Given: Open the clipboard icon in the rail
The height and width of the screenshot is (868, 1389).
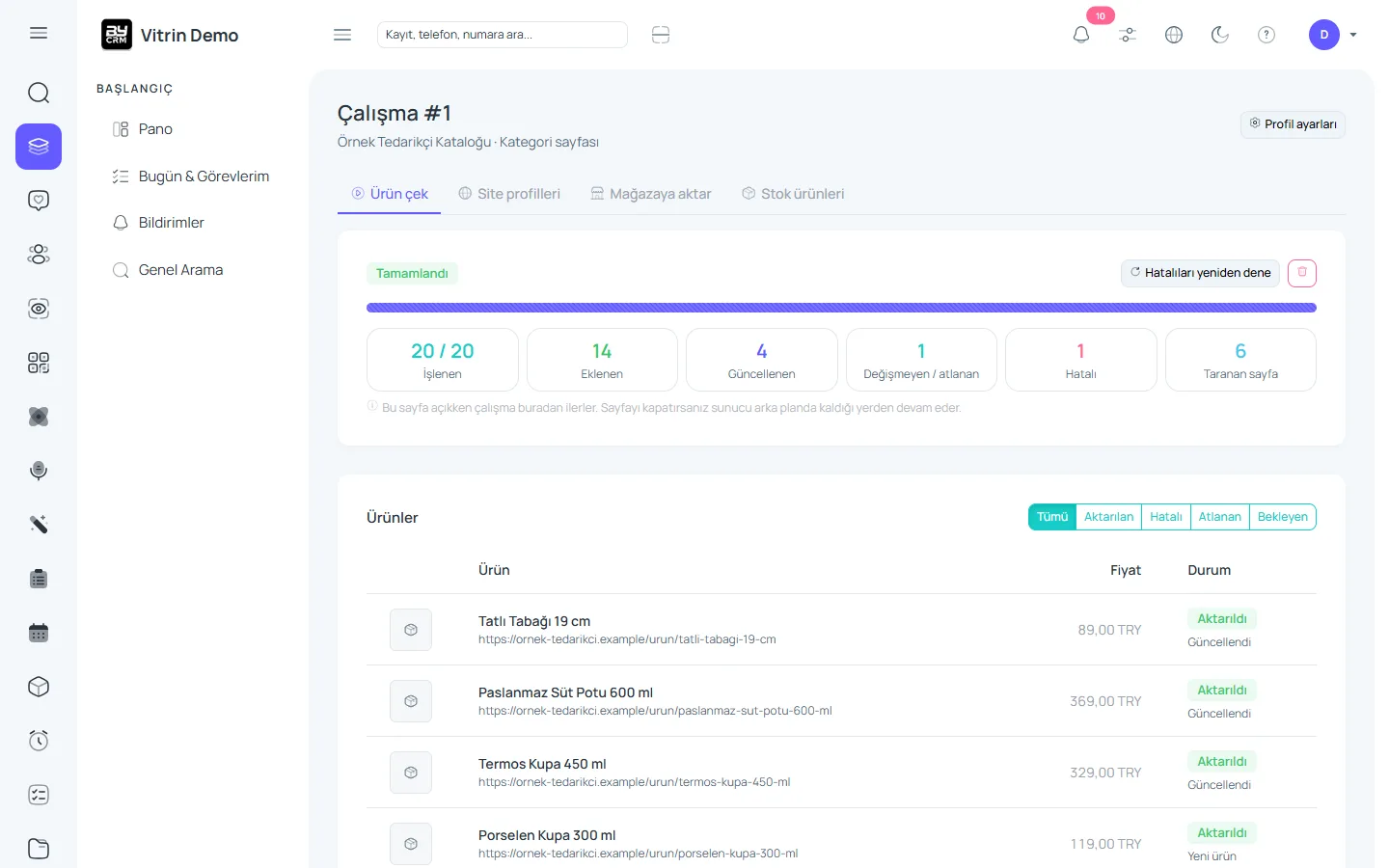Looking at the screenshot, I should 39,579.
